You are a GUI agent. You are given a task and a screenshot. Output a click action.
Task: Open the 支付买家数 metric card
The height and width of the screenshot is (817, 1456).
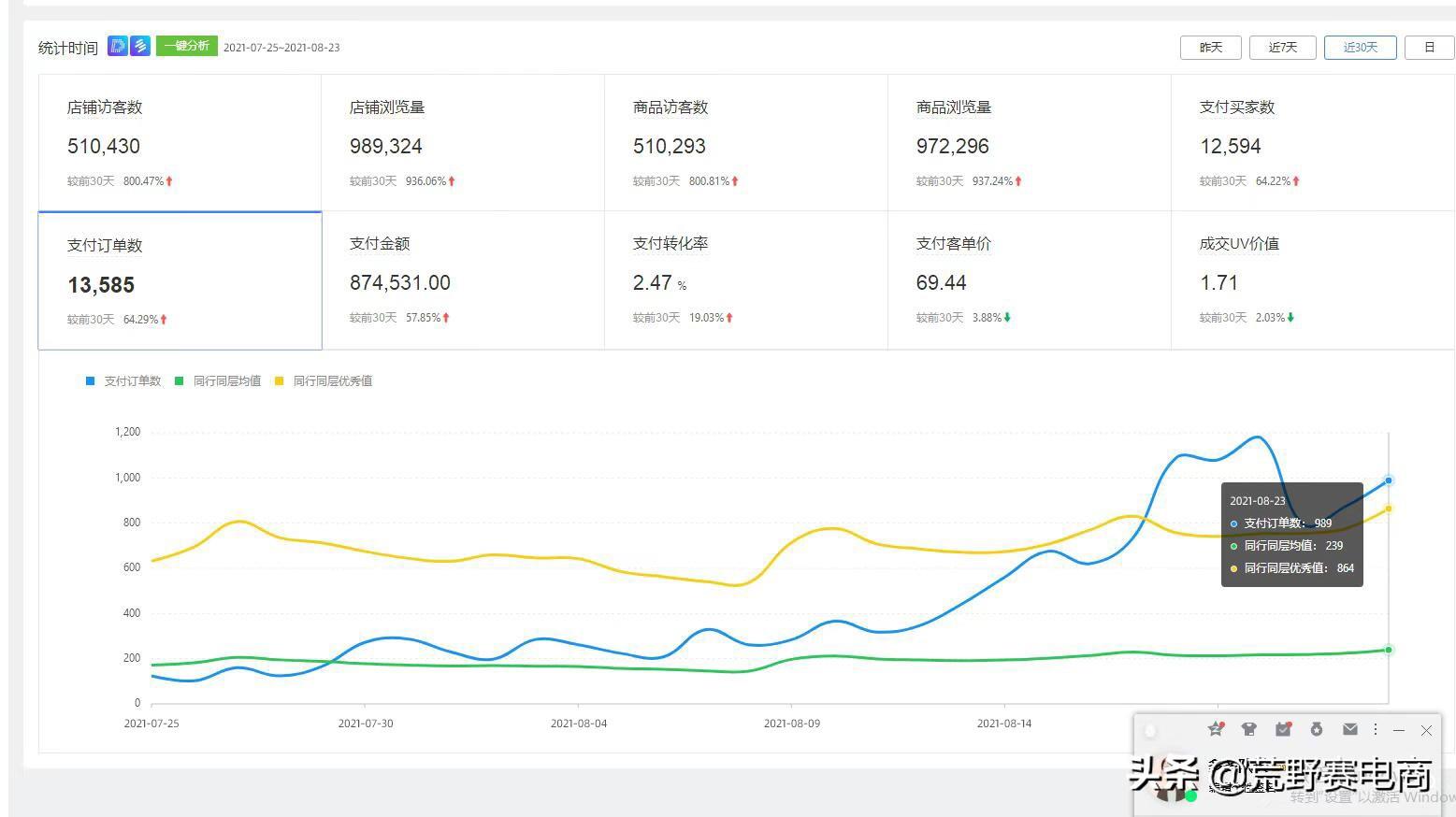point(1313,142)
